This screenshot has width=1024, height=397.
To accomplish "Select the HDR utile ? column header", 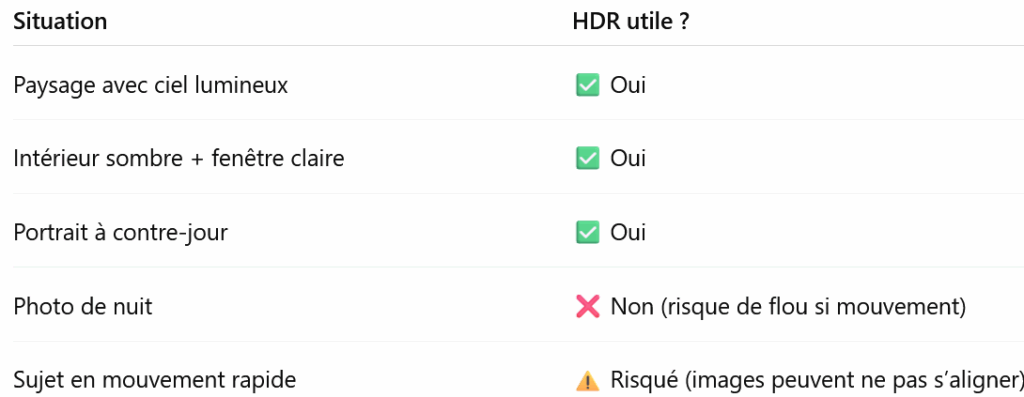I will tap(631, 22).
